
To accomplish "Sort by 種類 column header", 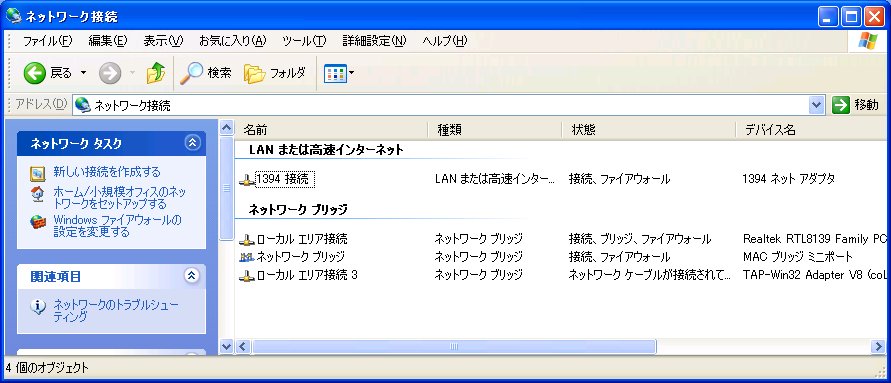I will point(494,130).
